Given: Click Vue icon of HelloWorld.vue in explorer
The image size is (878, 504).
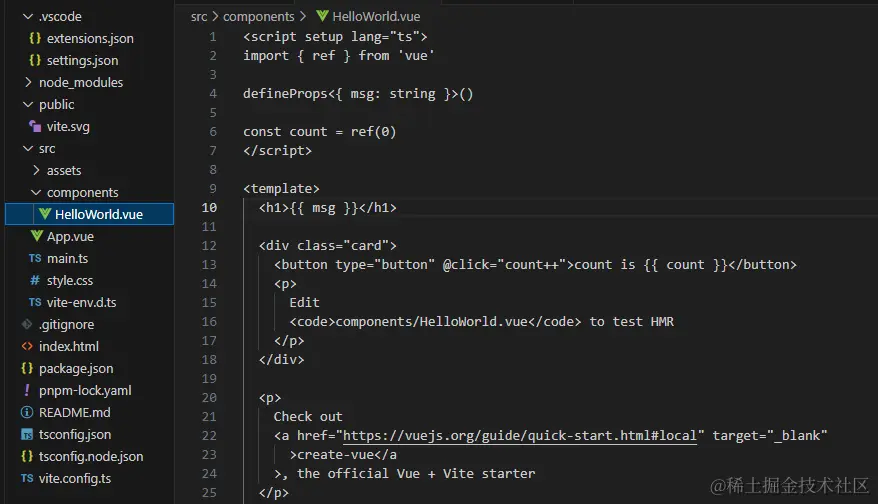Looking at the screenshot, I should [45, 214].
